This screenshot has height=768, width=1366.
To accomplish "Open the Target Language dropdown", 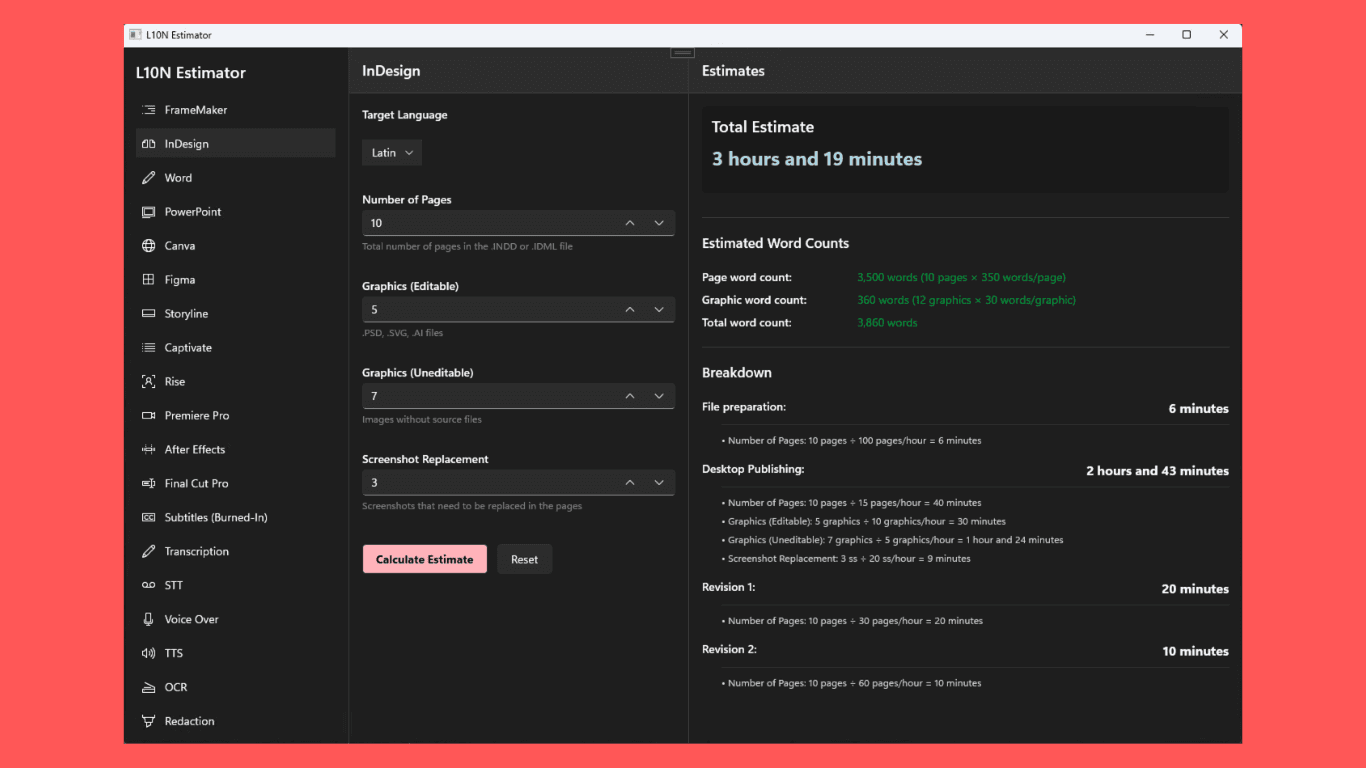I will pyautogui.click(x=391, y=152).
